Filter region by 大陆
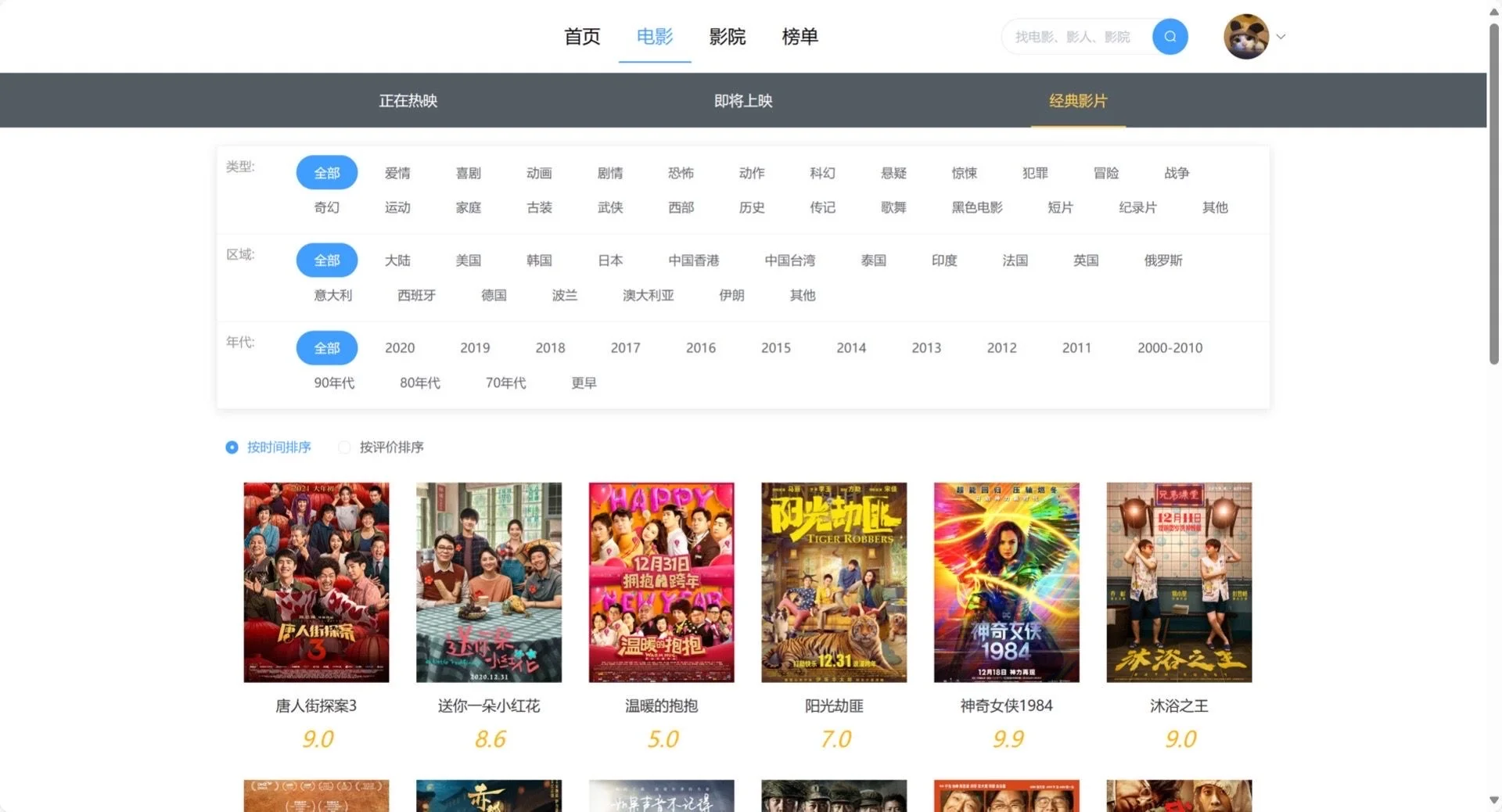 click(397, 260)
